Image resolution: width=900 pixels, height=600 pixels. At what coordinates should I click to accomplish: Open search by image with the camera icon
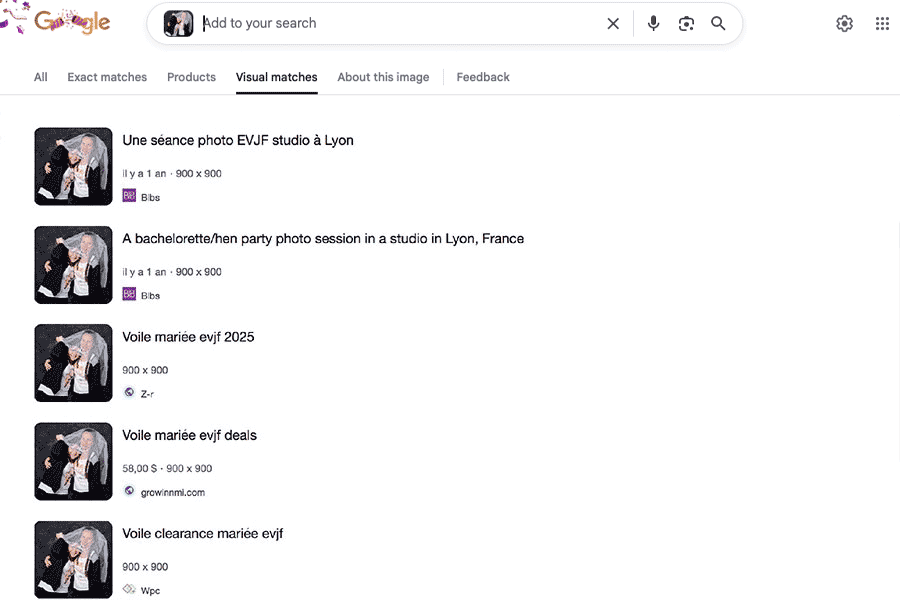click(x=686, y=23)
